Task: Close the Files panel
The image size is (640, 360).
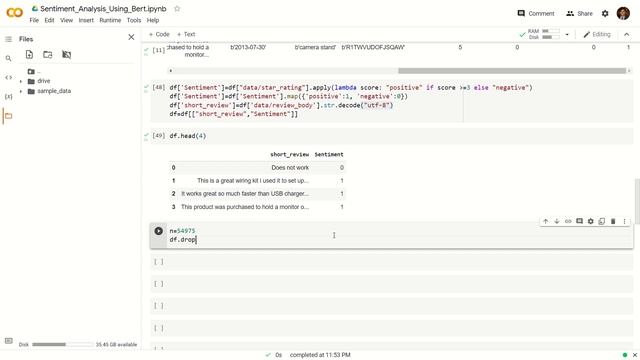Action: point(131,37)
